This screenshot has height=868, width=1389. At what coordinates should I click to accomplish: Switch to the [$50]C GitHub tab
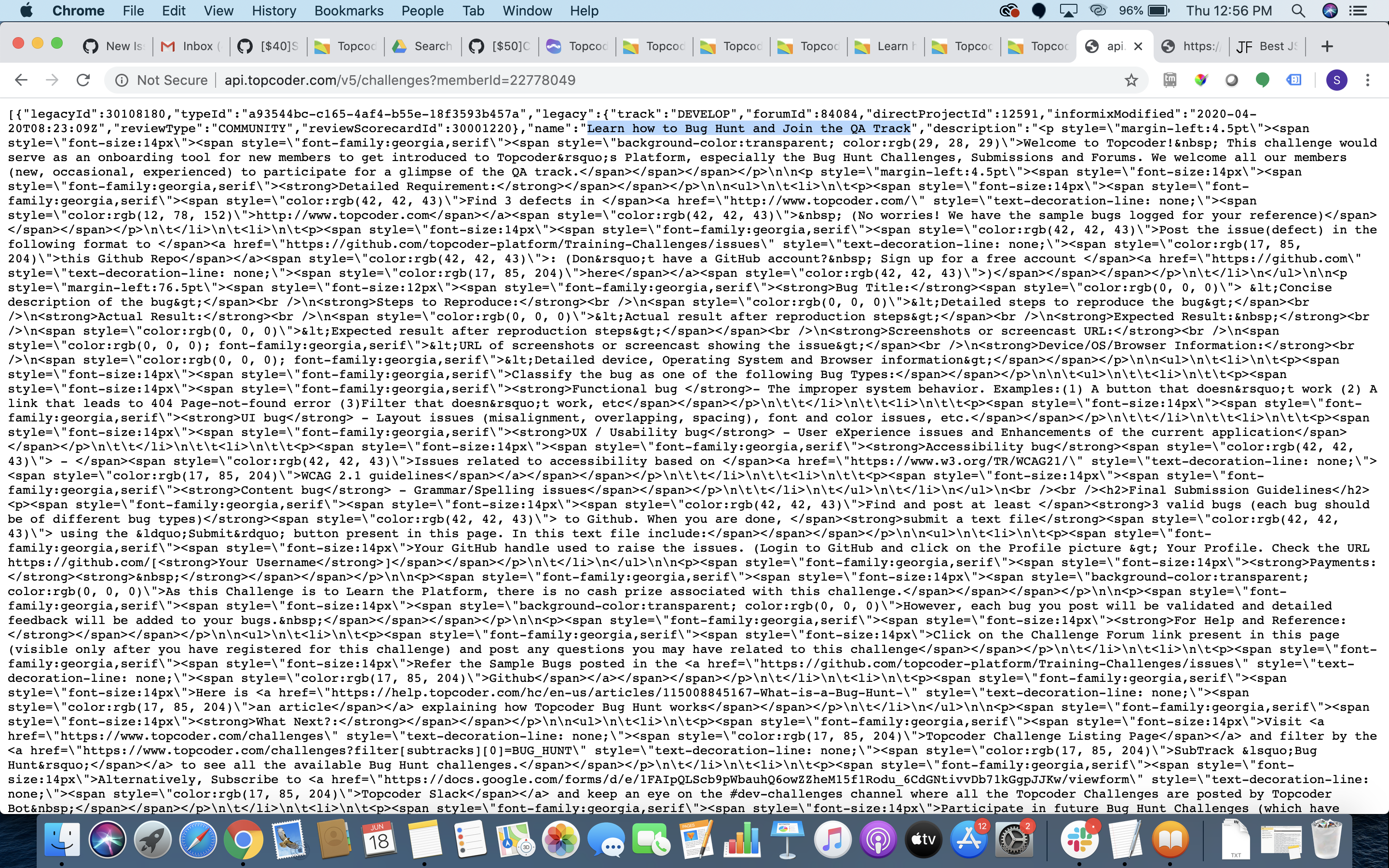(x=500, y=46)
